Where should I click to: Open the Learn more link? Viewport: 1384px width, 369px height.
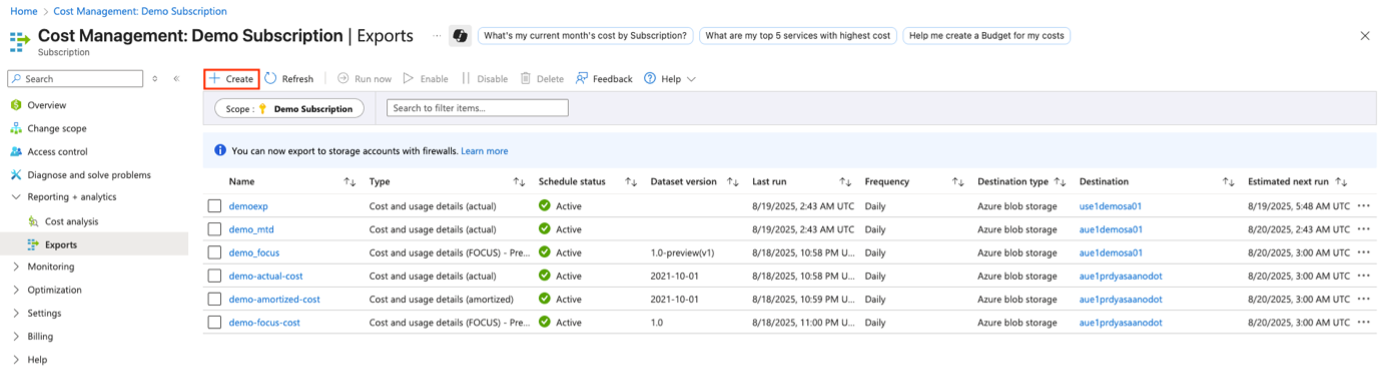click(x=484, y=151)
